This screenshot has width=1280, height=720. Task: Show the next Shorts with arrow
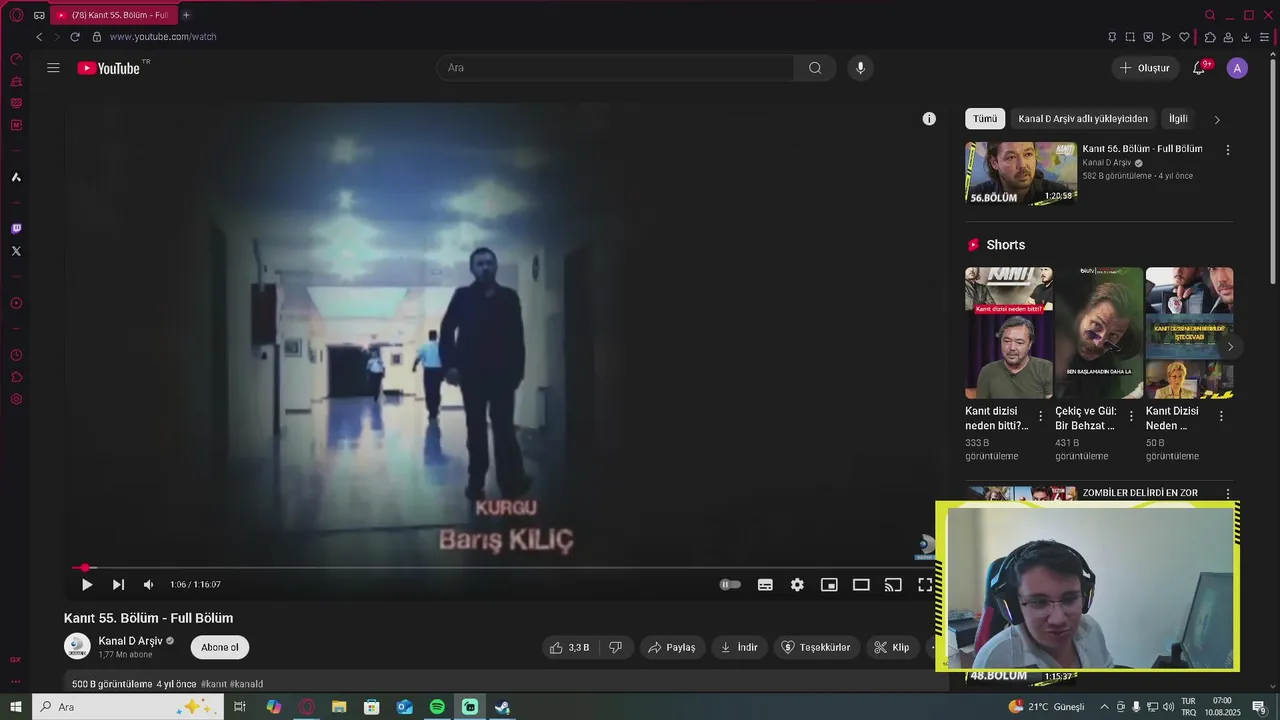1230,346
